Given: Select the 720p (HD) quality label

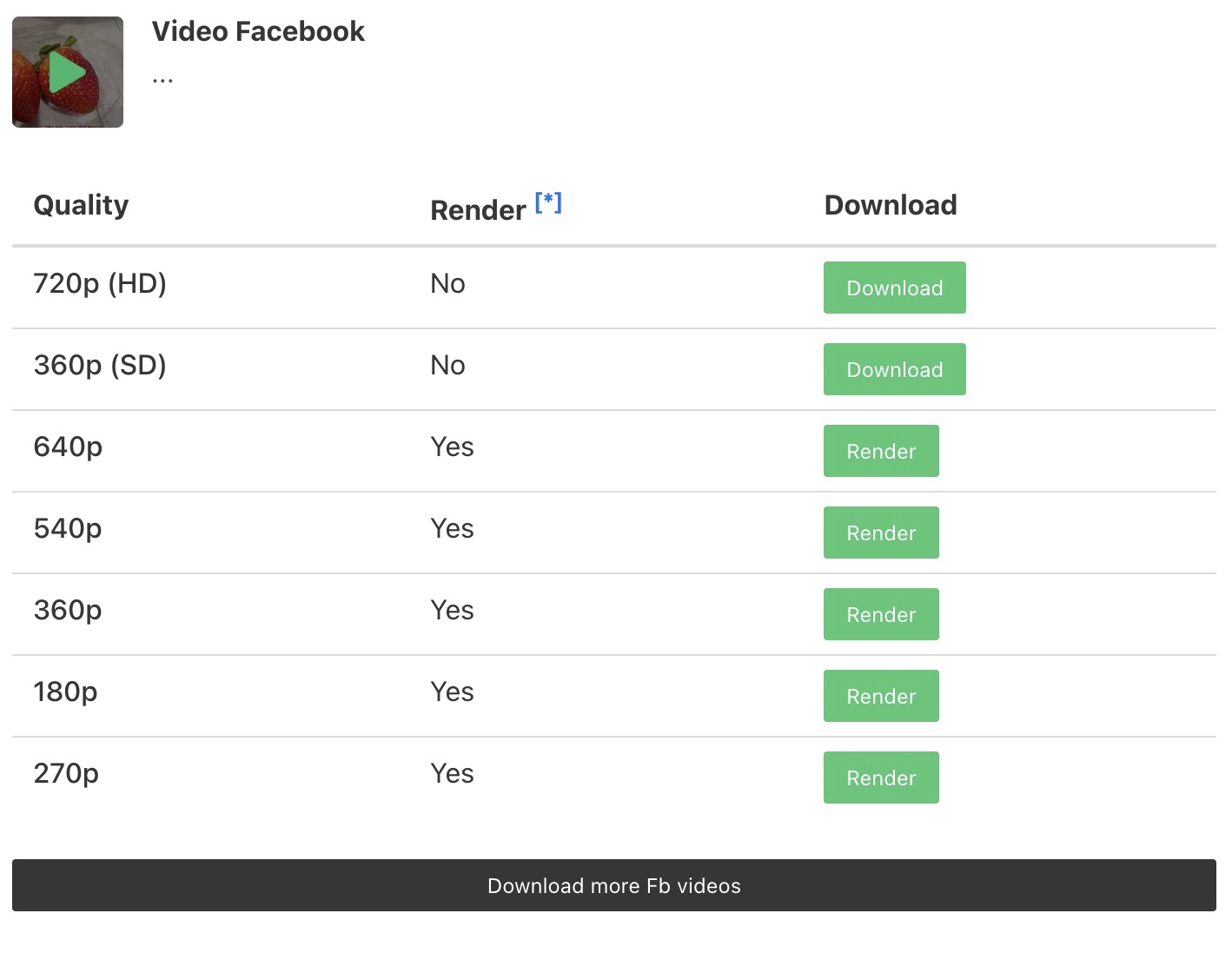Looking at the screenshot, I should pyautogui.click(x=100, y=283).
